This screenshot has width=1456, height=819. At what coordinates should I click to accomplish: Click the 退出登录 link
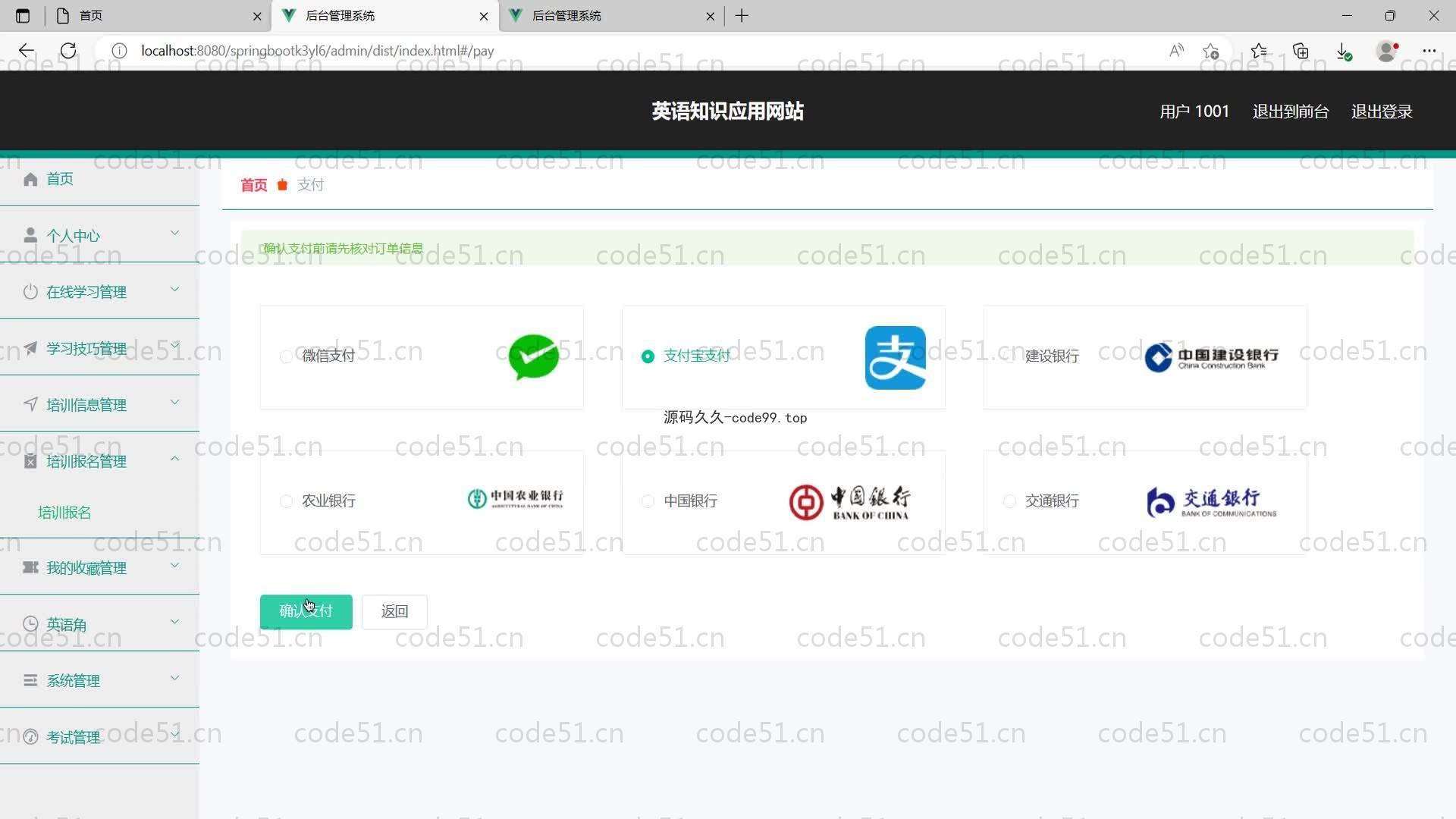(x=1382, y=111)
